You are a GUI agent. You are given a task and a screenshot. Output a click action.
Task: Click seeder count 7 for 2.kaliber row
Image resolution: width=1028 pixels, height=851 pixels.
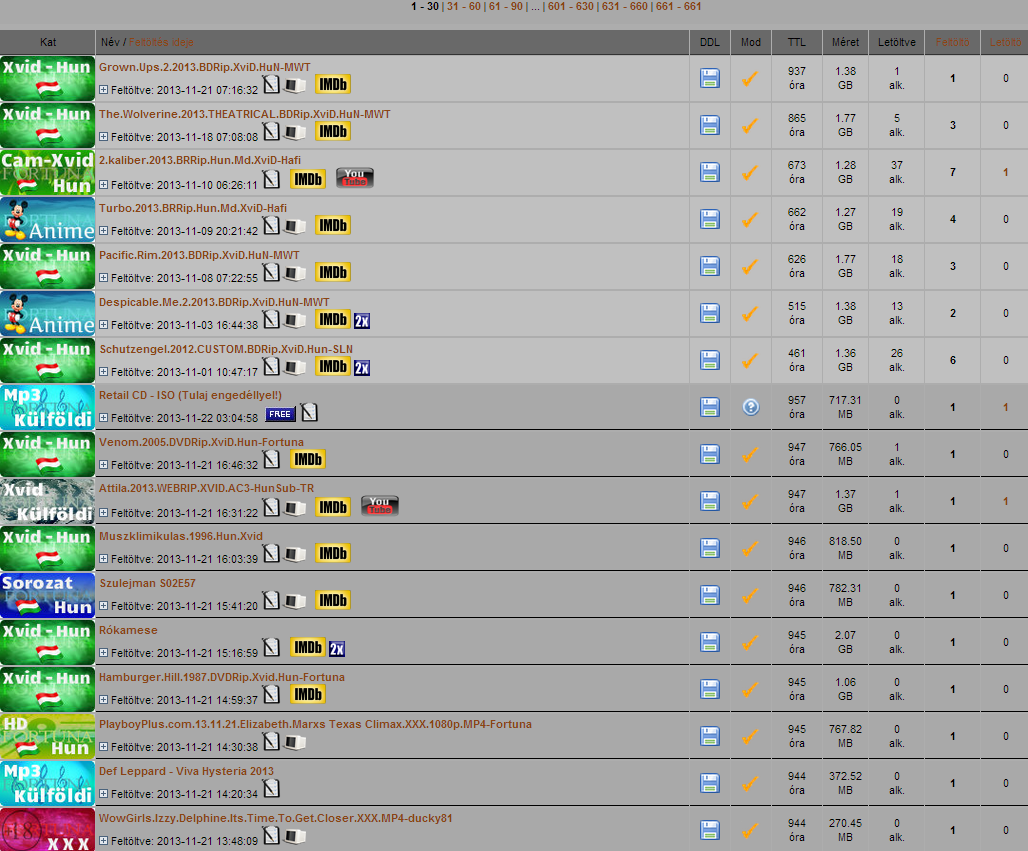(953, 172)
